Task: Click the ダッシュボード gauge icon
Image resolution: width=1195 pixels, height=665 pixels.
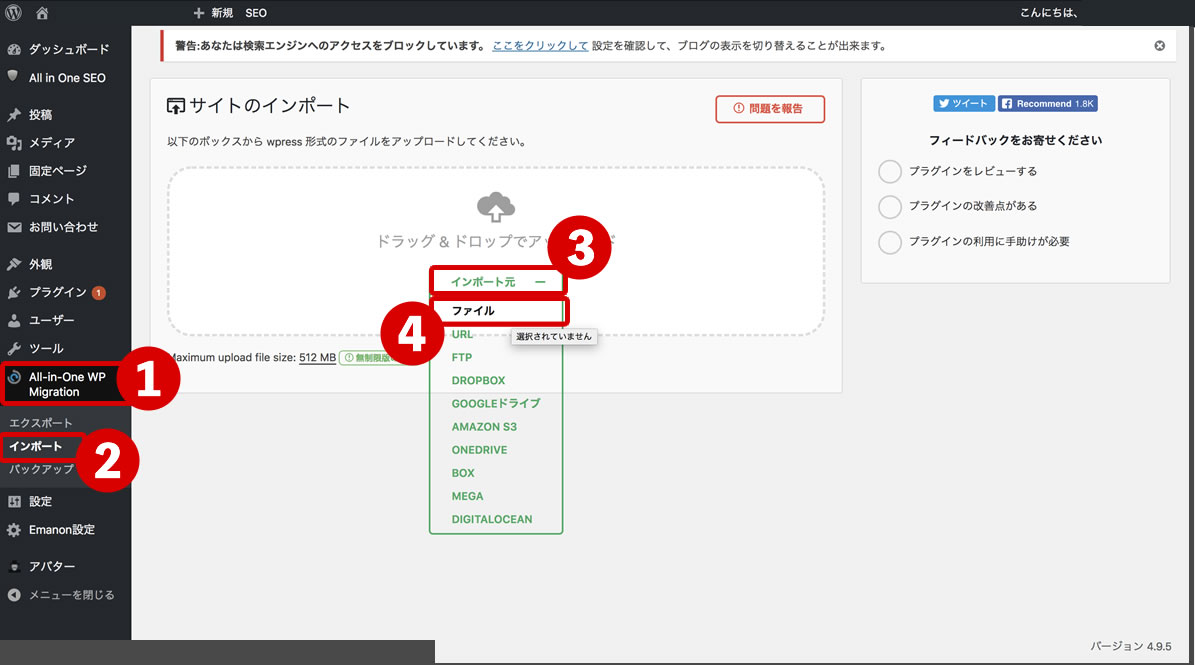Action: 14,50
